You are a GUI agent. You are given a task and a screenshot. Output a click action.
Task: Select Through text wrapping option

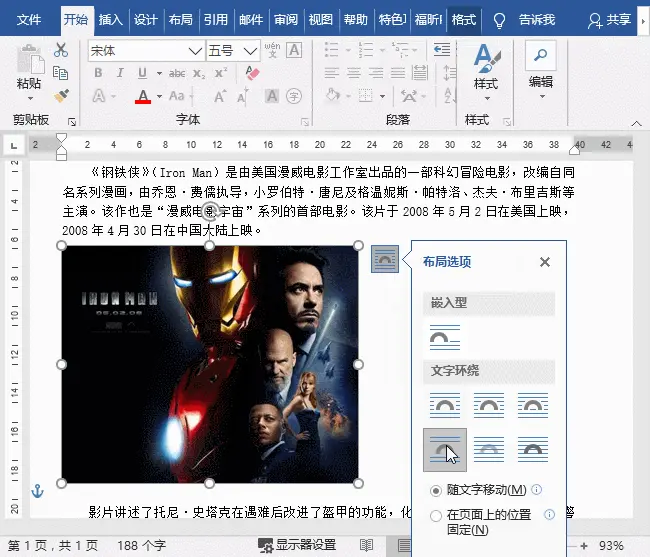(533, 405)
